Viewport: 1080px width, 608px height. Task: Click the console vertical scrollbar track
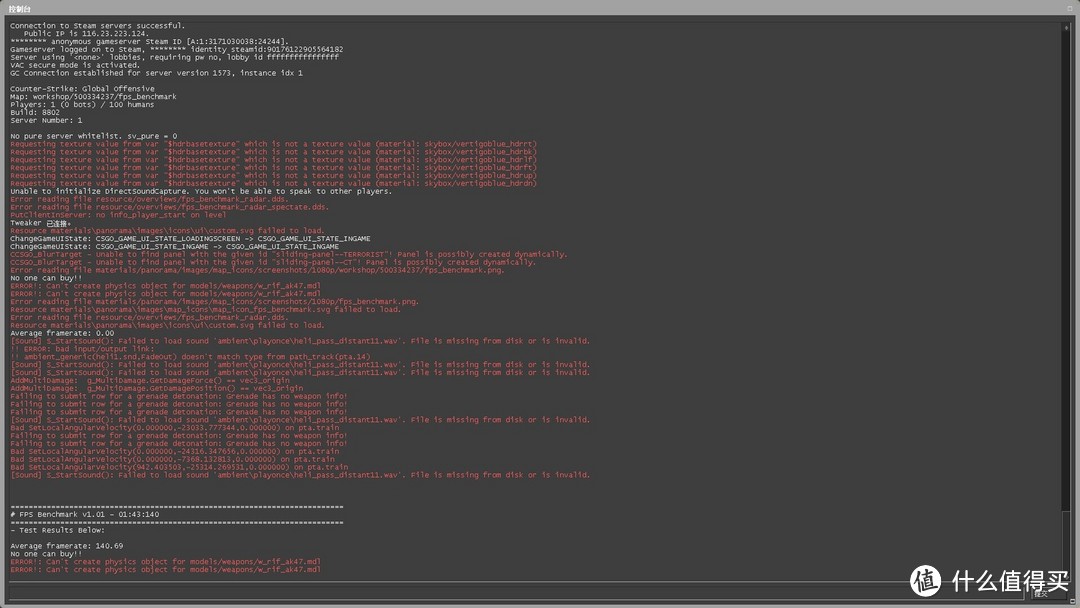(1066, 303)
